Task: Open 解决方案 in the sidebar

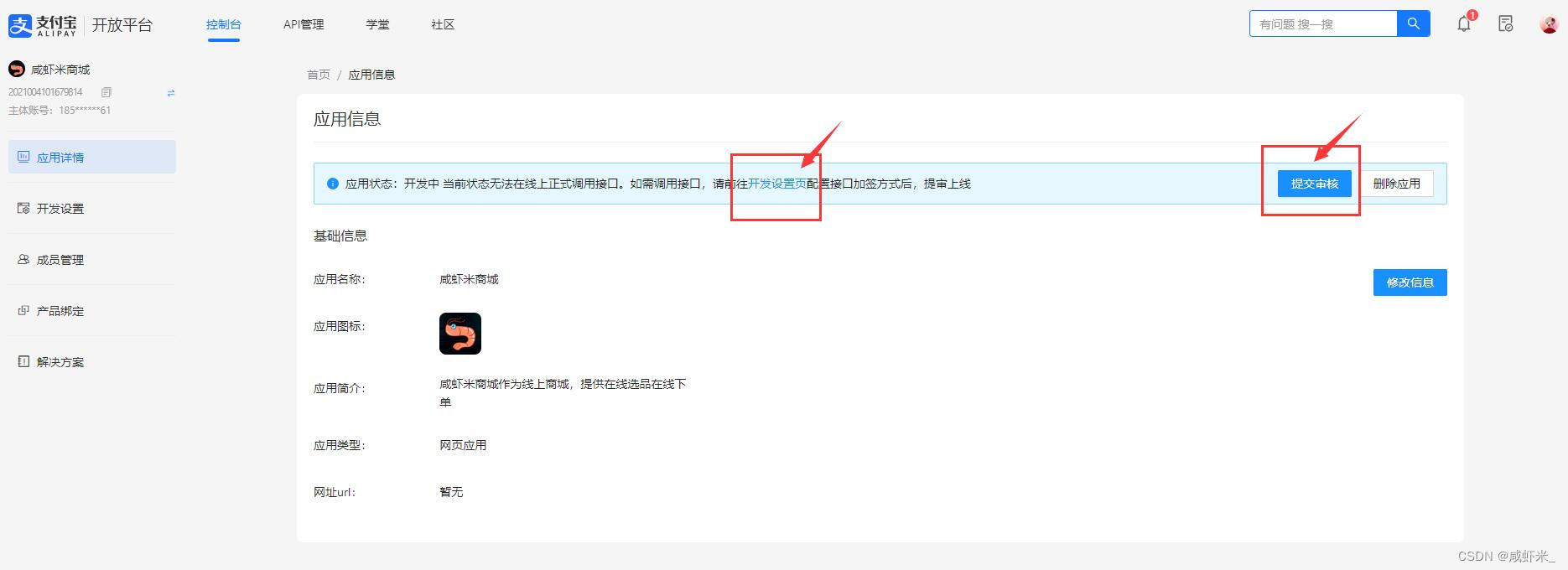Action: tap(92, 361)
